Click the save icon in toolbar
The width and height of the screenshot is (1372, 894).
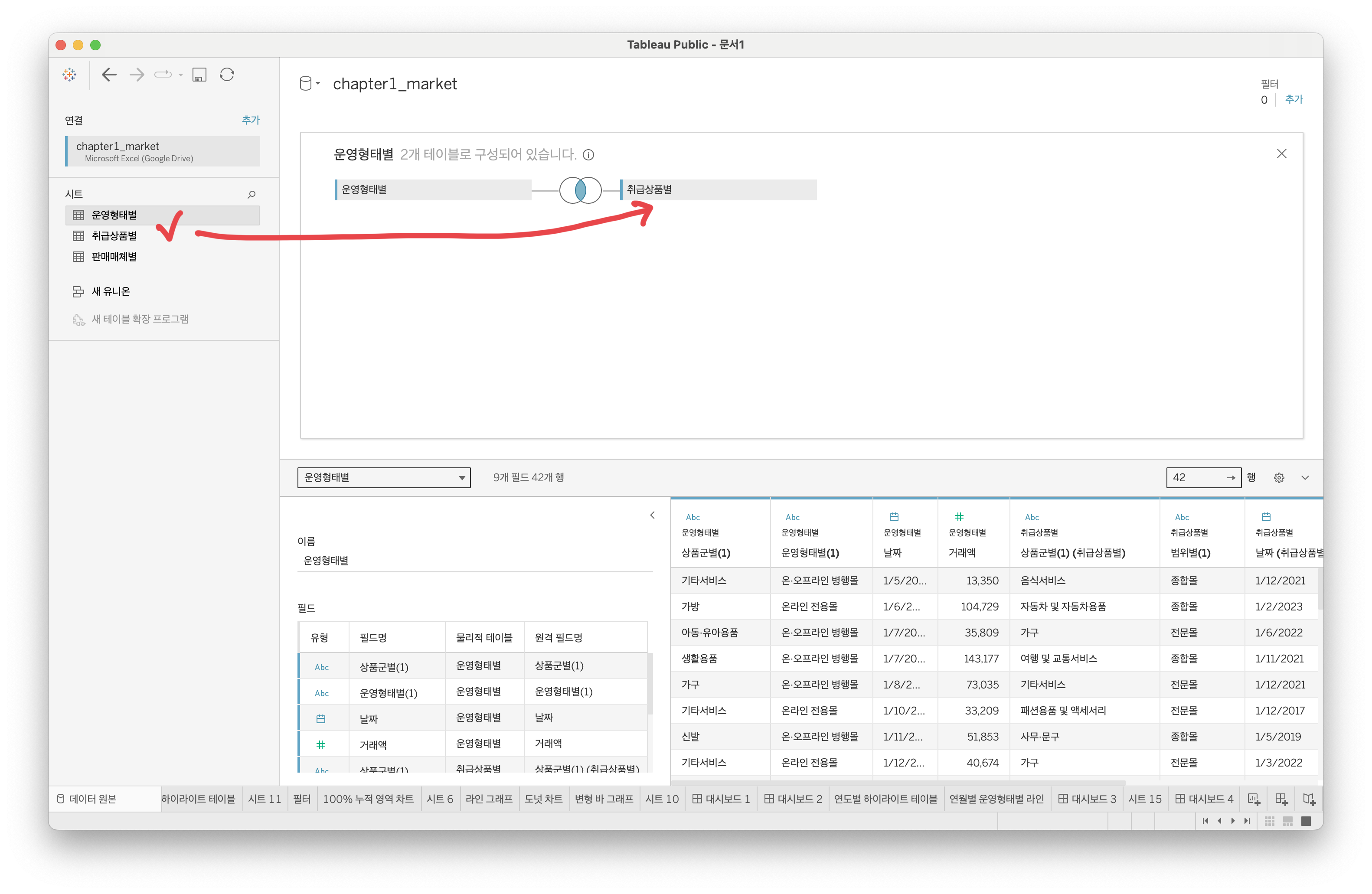click(199, 75)
